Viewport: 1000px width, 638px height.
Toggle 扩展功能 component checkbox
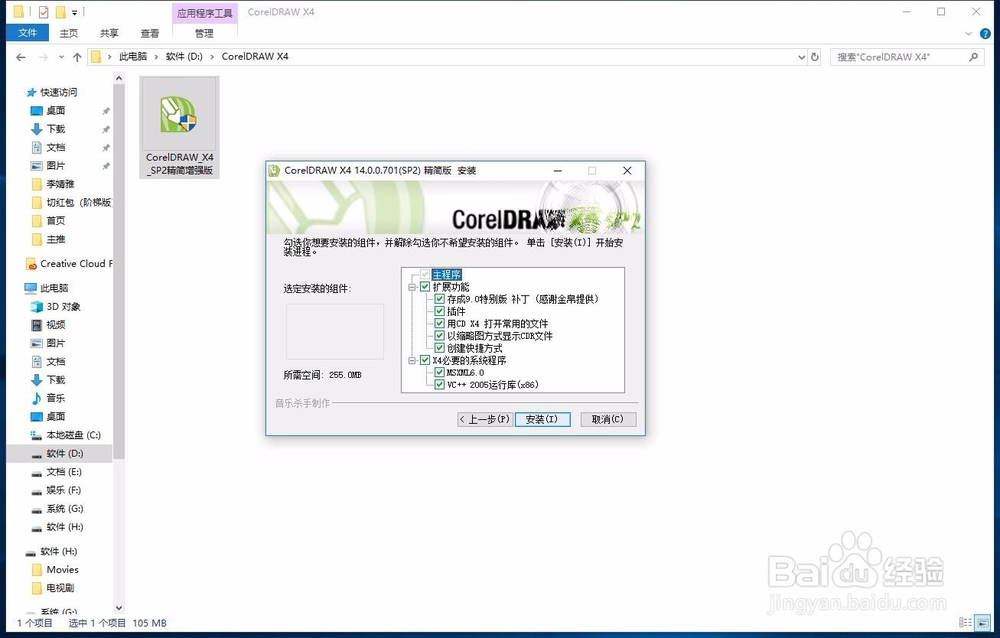pyautogui.click(x=425, y=287)
